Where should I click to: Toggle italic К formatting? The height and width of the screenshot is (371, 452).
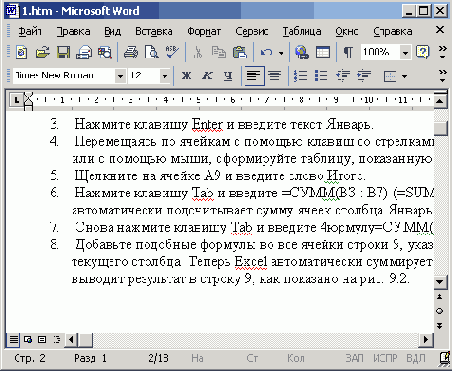pos(207,76)
